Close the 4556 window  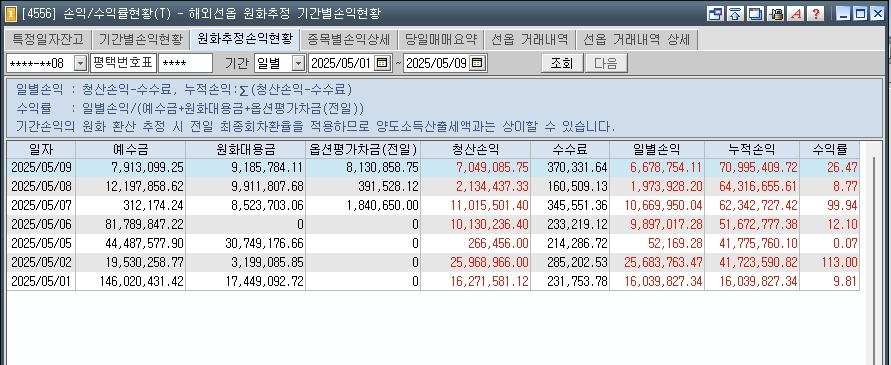click(x=877, y=14)
